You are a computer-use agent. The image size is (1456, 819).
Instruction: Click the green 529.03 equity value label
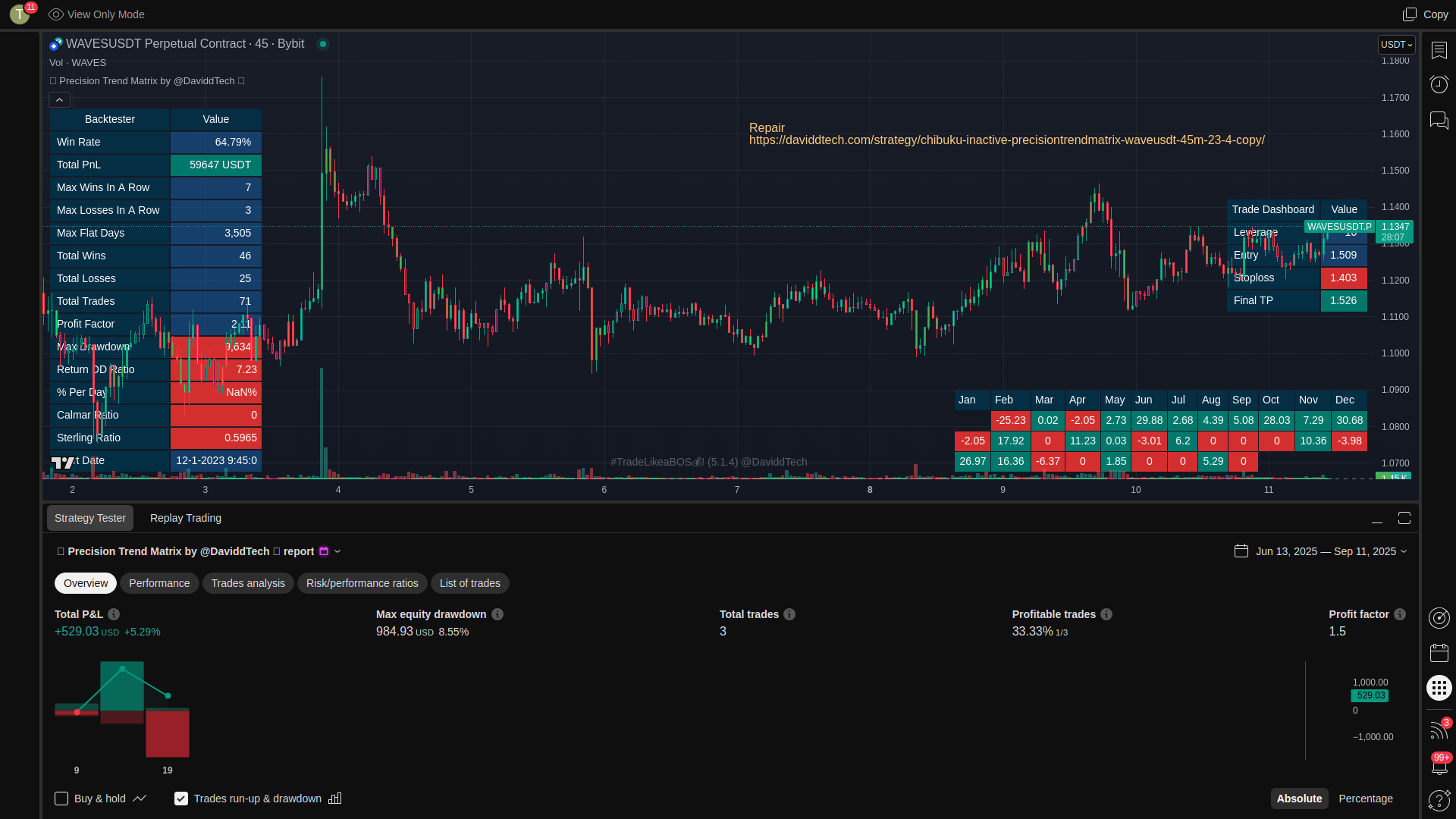coord(1370,695)
